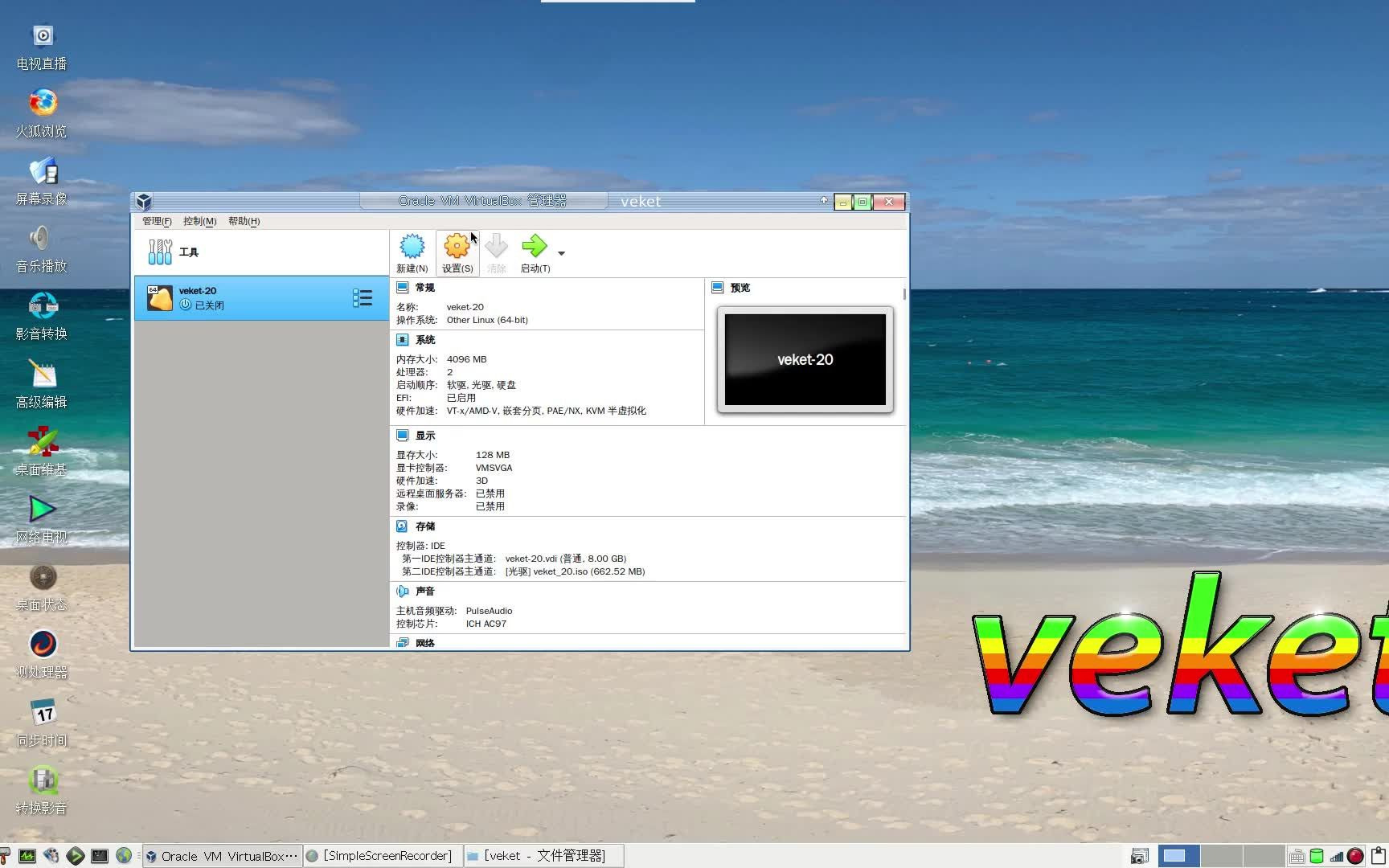This screenshot has width=1389, height=868.
Task: Click the red recording indicator in the tray
Action: (x=1355, y=856)
